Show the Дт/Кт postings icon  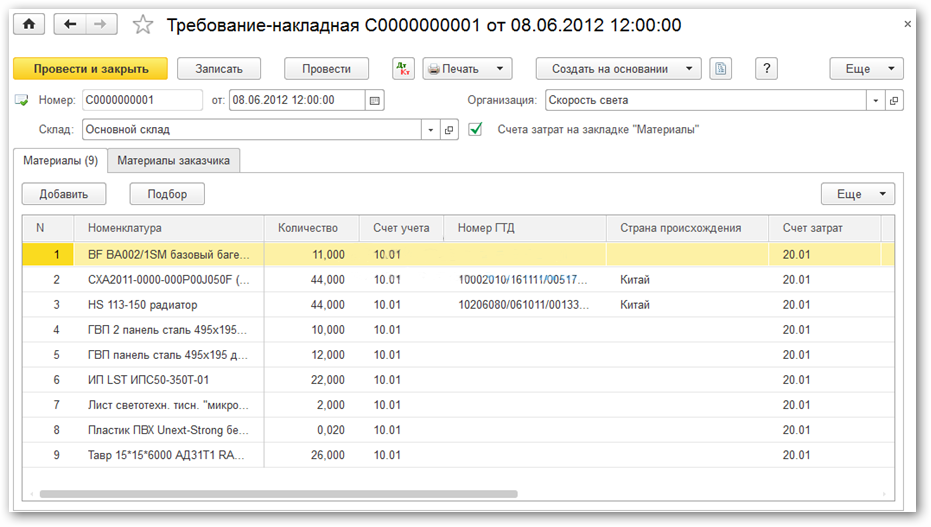coord(403,69)
